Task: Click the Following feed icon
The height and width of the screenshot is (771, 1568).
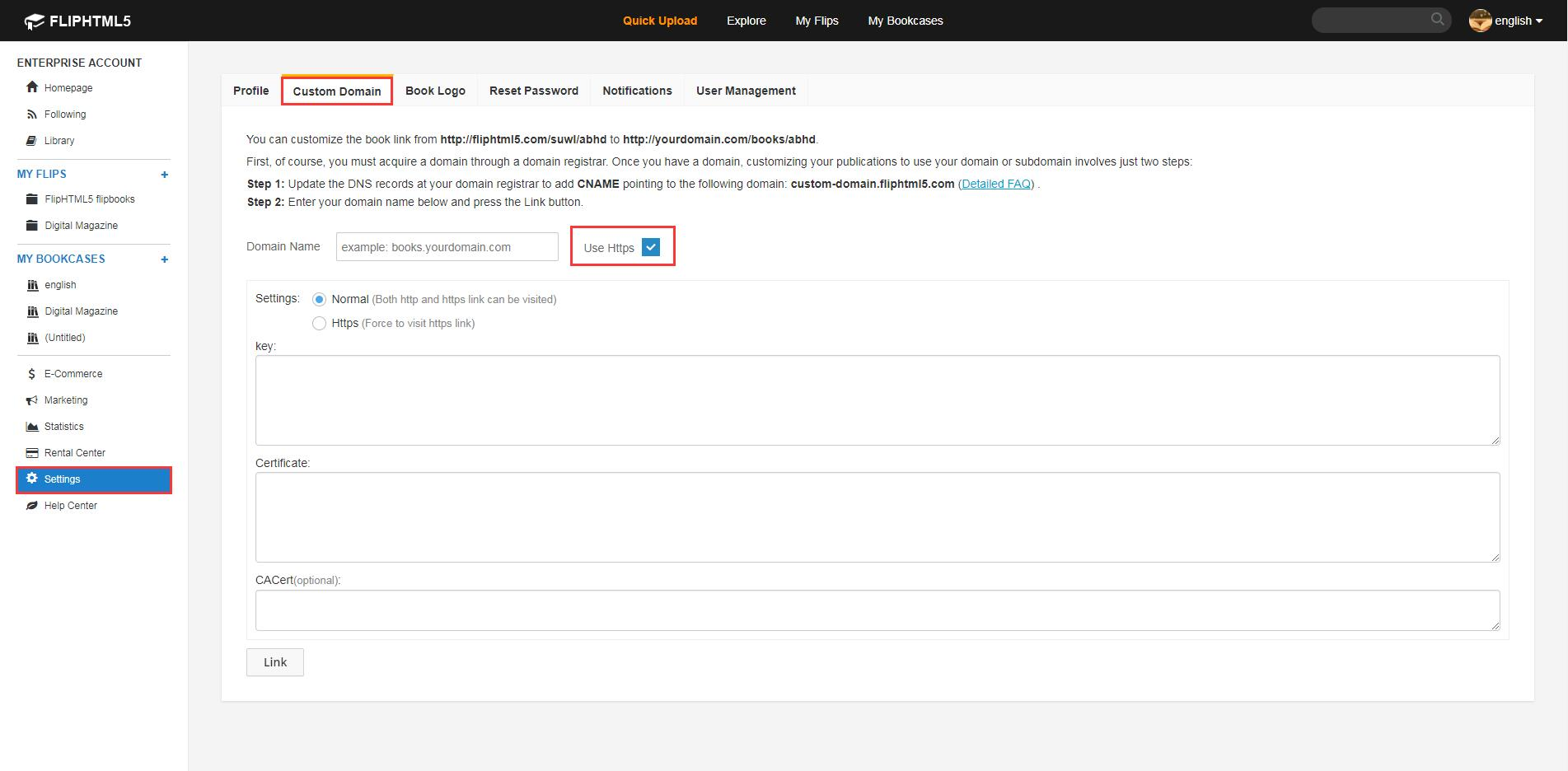Action: point(32,114)
